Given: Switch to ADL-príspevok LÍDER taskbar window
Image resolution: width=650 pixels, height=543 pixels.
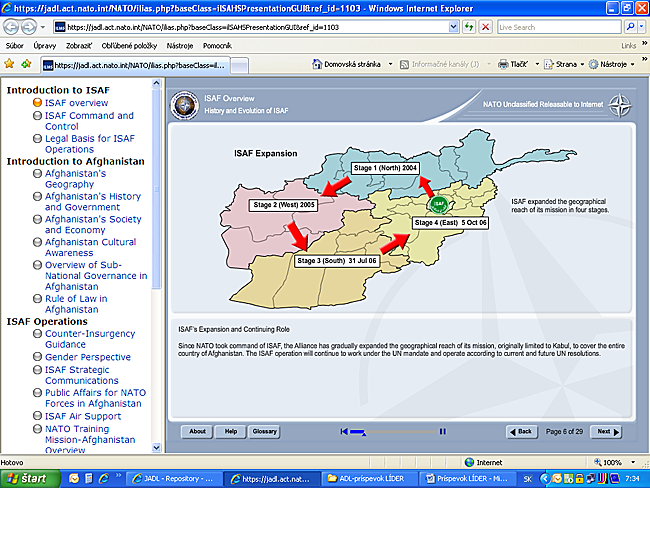Looking at the screenshot, I should tap(370, 479).
